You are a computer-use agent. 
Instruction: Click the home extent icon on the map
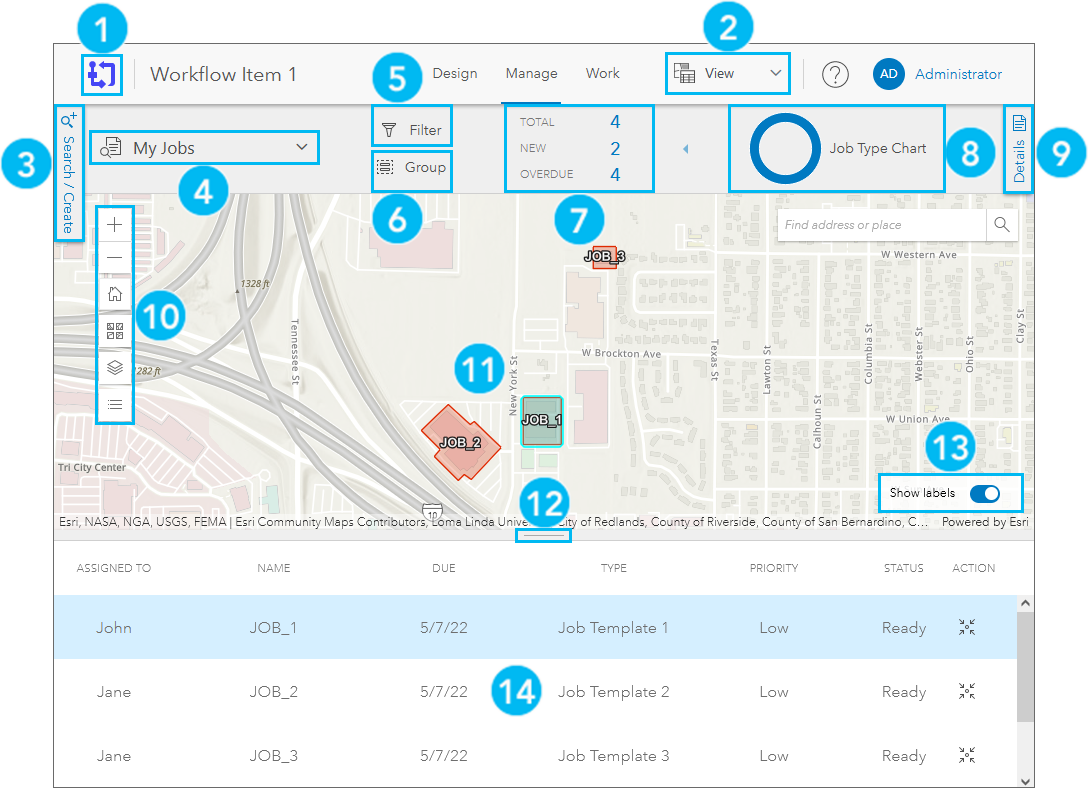(x=115, y=293)
